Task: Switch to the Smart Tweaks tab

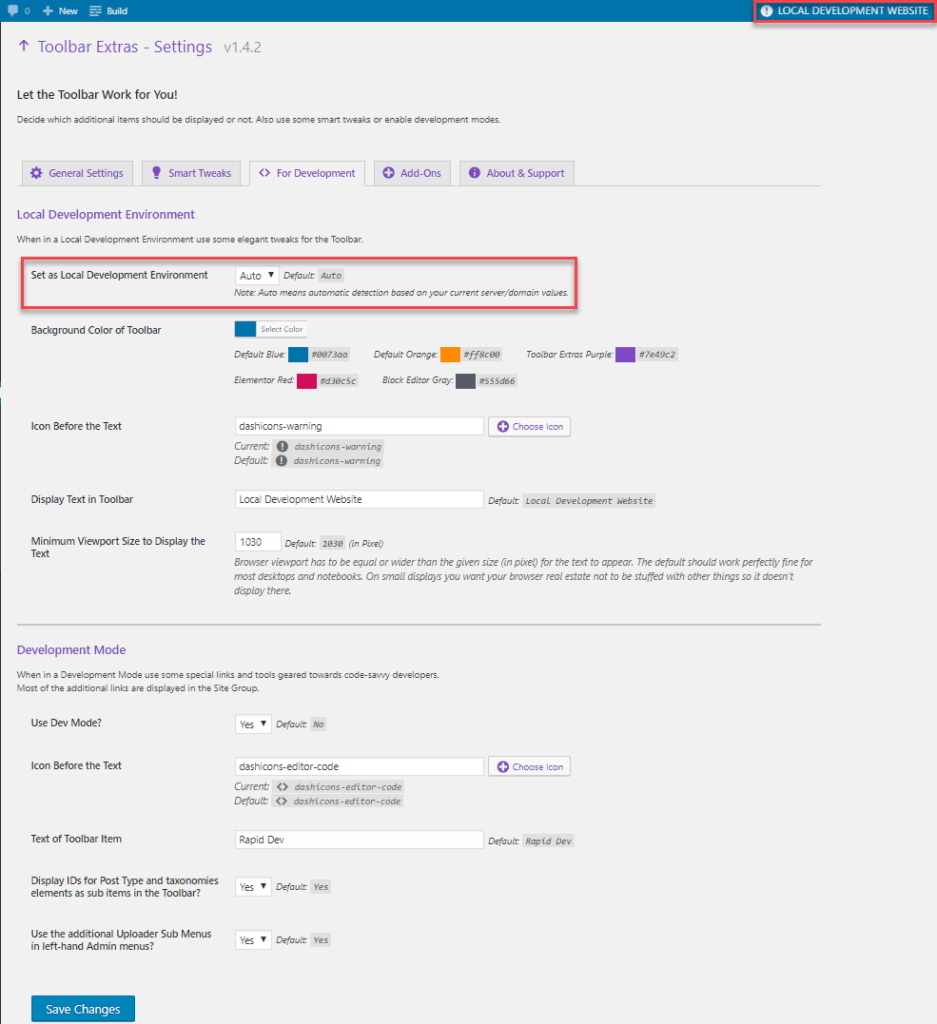Action: 191,173
